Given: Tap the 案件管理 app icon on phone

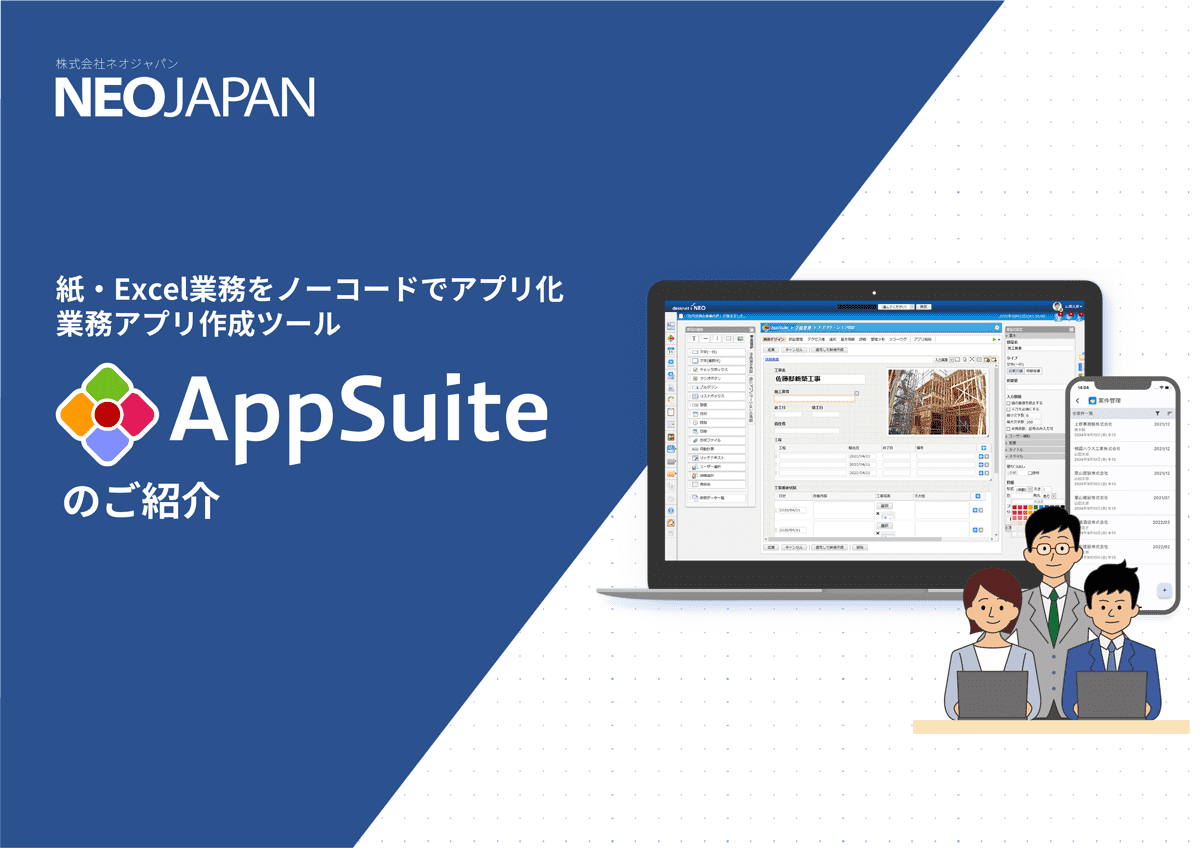Looking at the screenshot, I should click(x=1092, y=400).
